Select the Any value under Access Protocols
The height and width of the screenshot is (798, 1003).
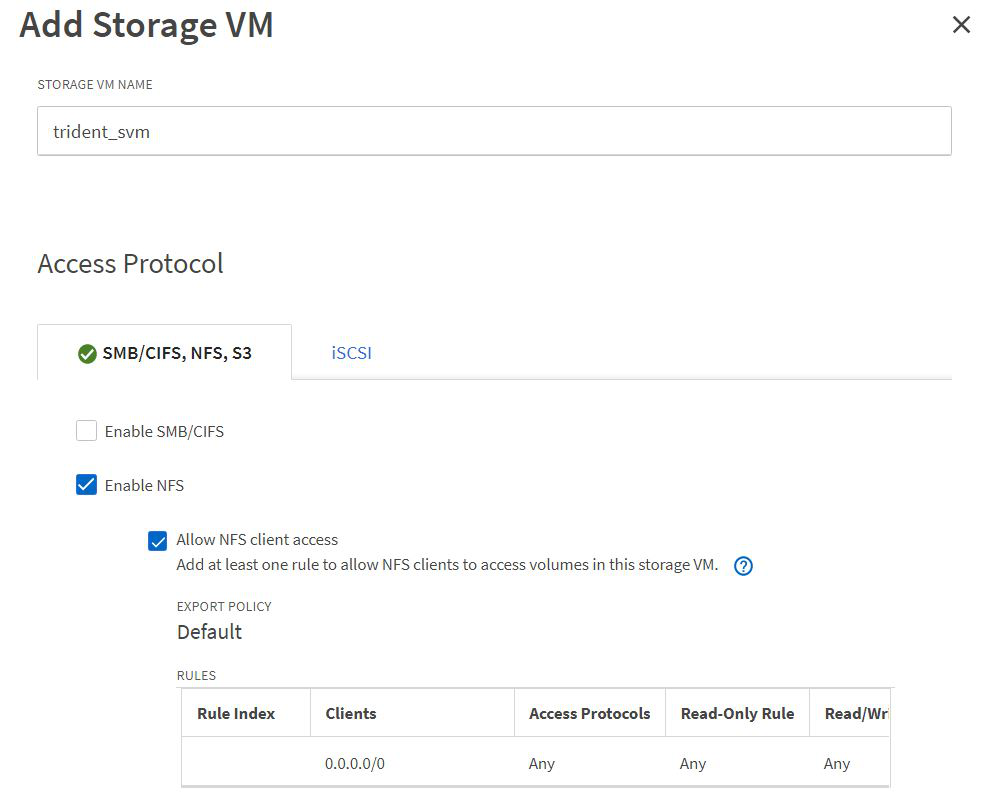coord(542,764)
